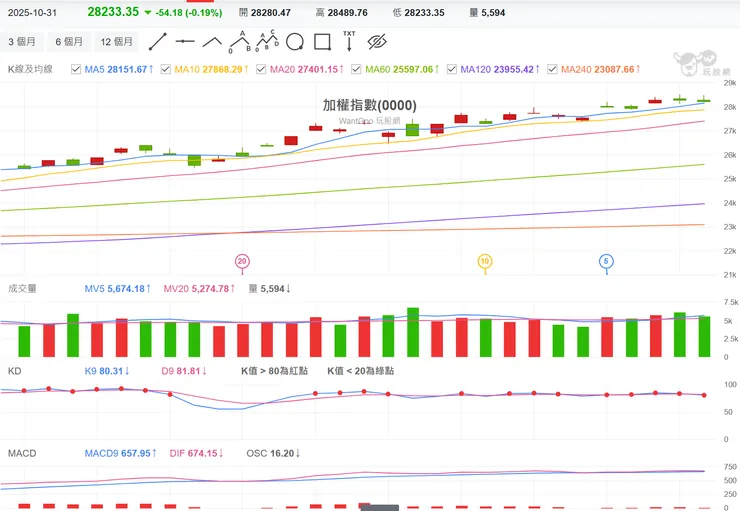Screen dimensions: 740x511
Task: Click the low price value after 低
Action: click(425, 13)
